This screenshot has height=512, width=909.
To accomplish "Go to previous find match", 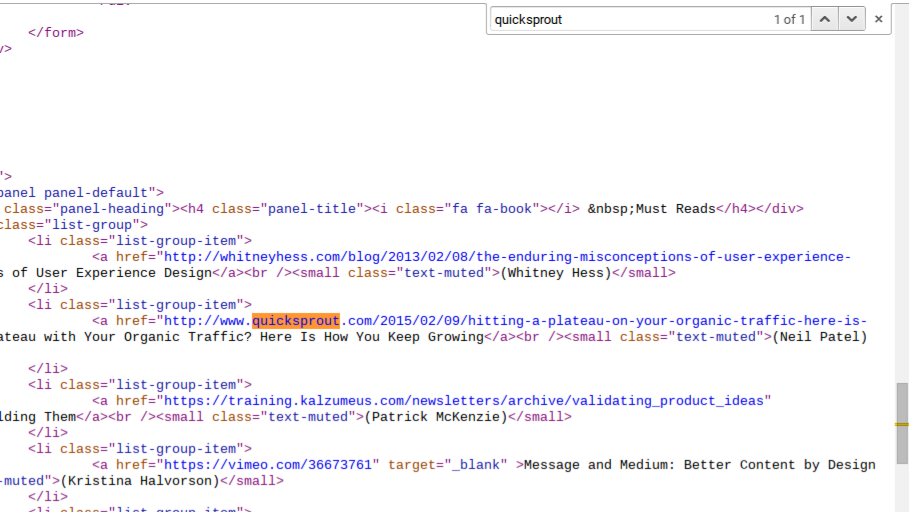I will [x=825, y=19].
